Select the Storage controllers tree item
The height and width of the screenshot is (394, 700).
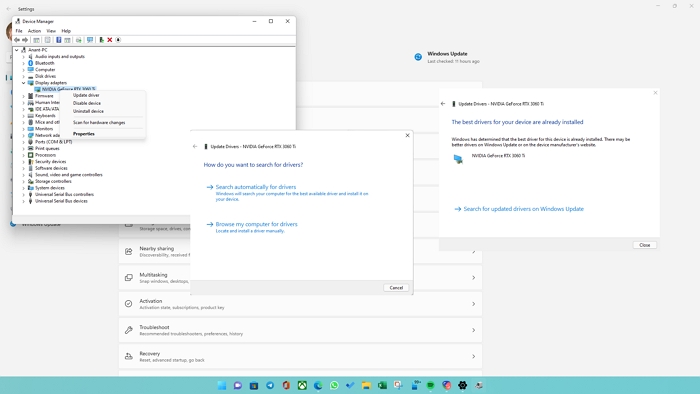pyautogui.click(x=53, y=181)
